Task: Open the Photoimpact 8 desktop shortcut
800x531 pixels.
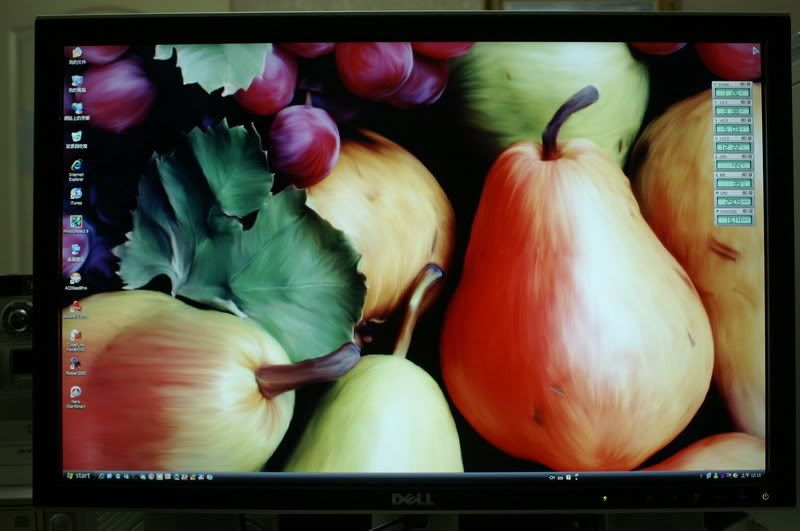Action: click(75, 221)
